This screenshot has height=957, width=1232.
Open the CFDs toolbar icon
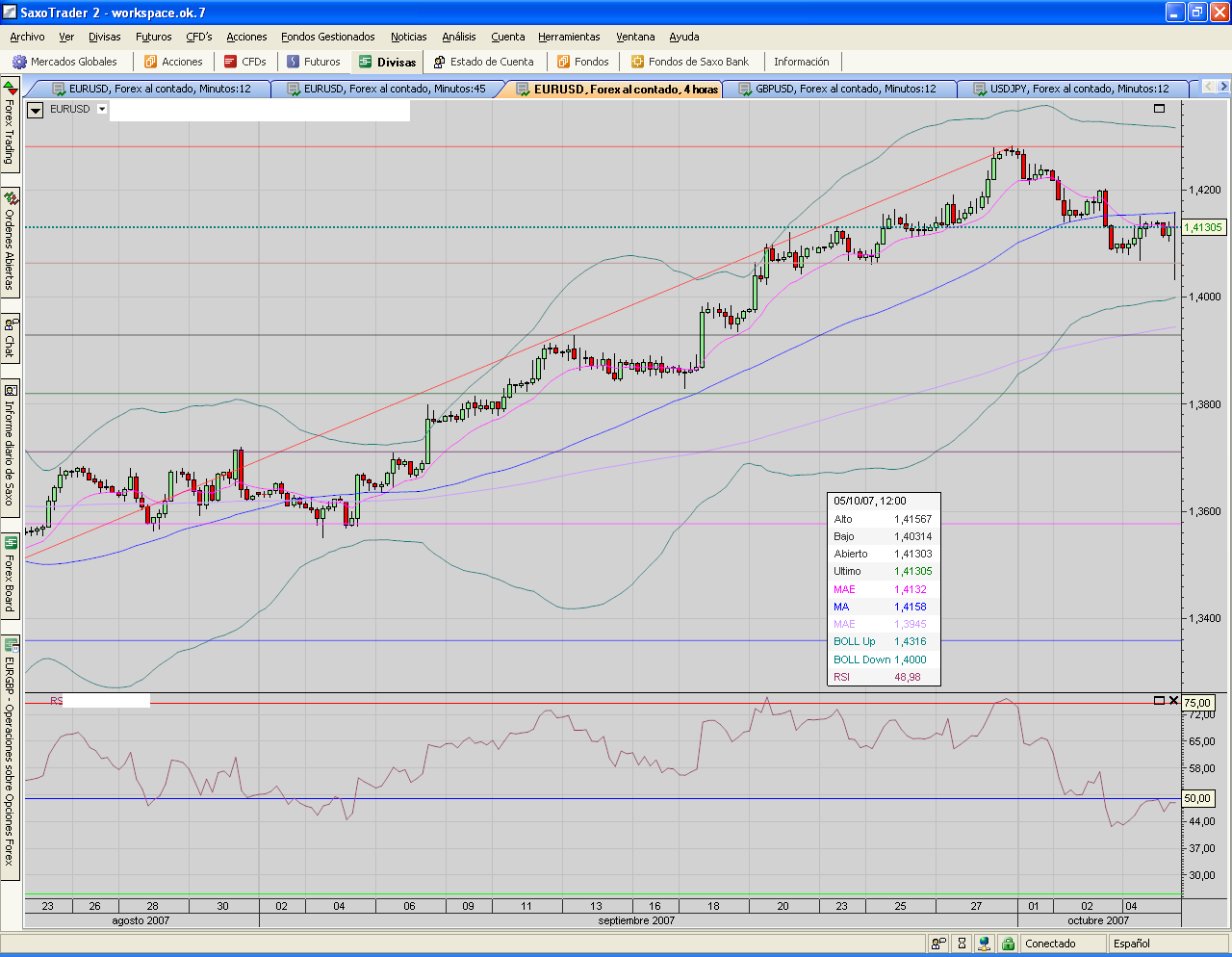pos(231,62)
